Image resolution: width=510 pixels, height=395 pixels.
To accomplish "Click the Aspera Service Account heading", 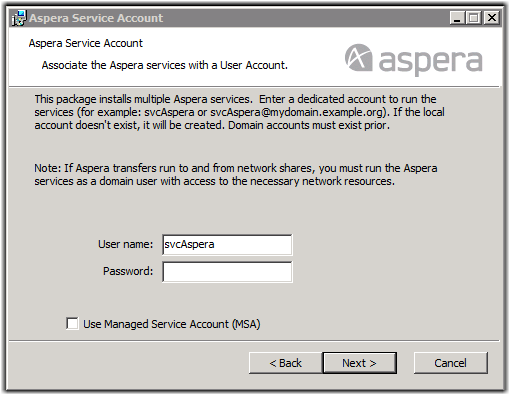I will pyautogui.click(x=86, y=43).
